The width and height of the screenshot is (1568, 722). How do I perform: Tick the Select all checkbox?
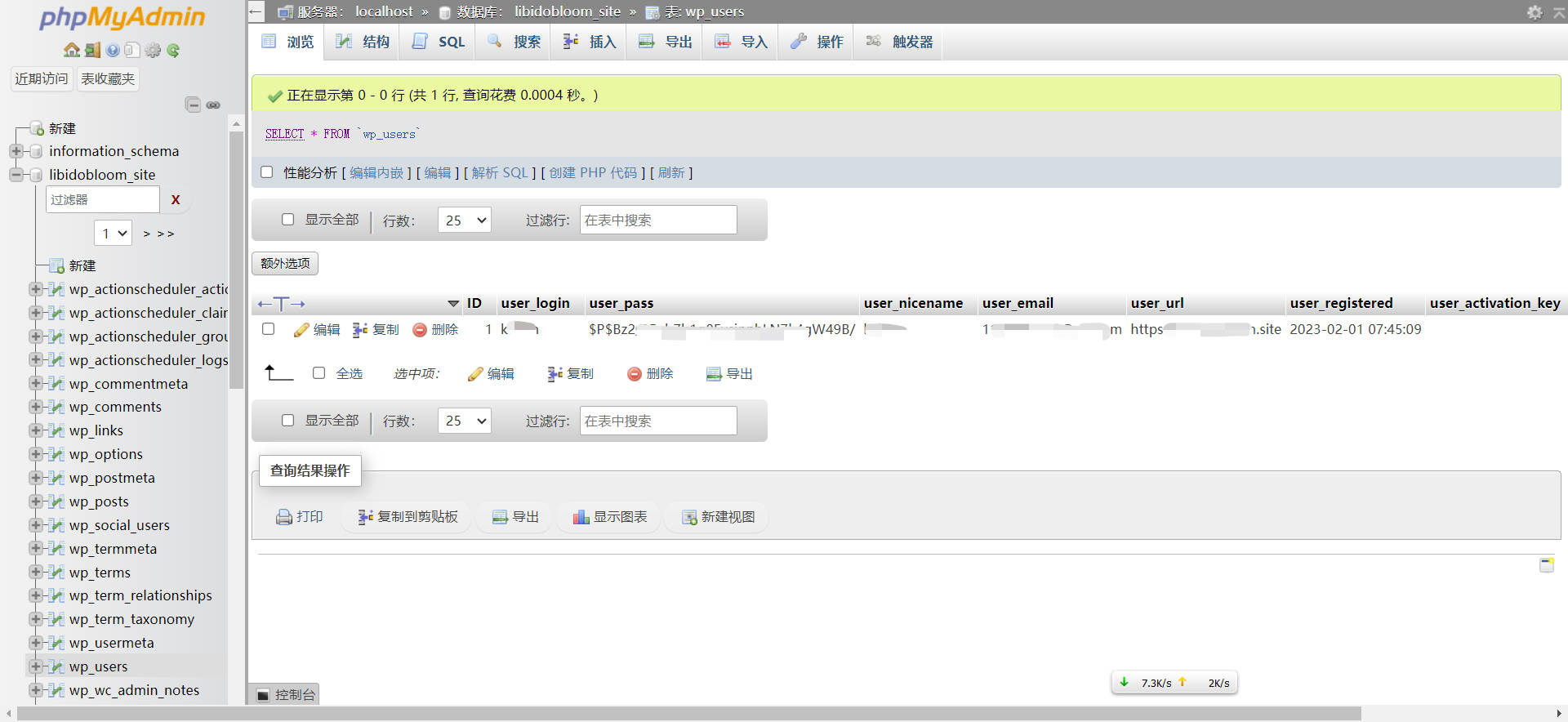click(319, 373)
